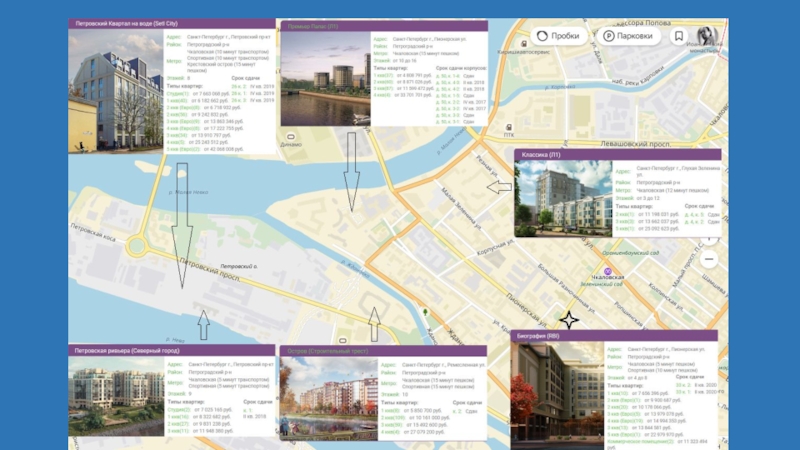The image size is (800, 450).
Task: Open the Премьер Палас building photo
Action: point(326,79)
